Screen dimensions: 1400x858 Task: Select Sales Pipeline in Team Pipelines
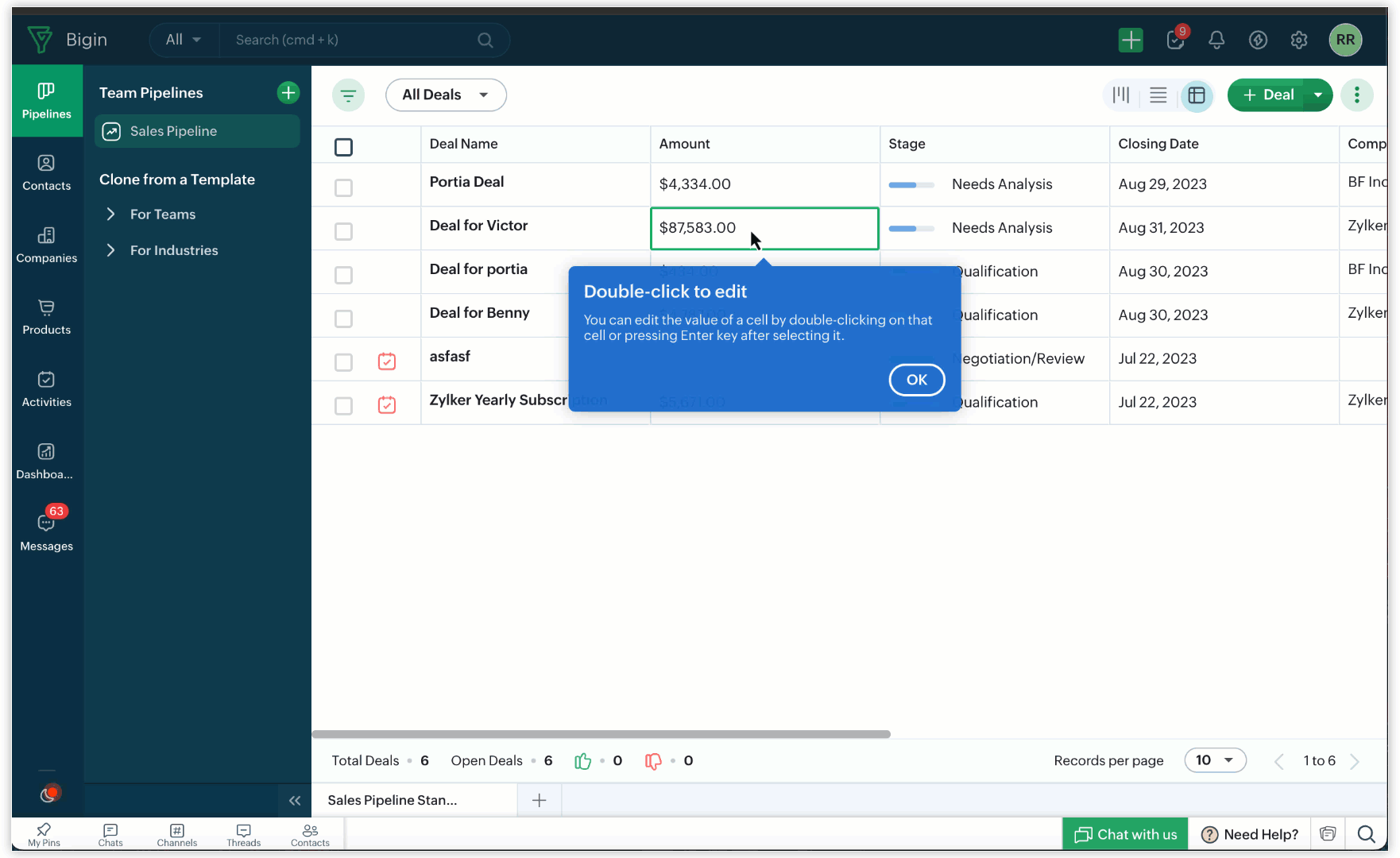tap(197, 131)
